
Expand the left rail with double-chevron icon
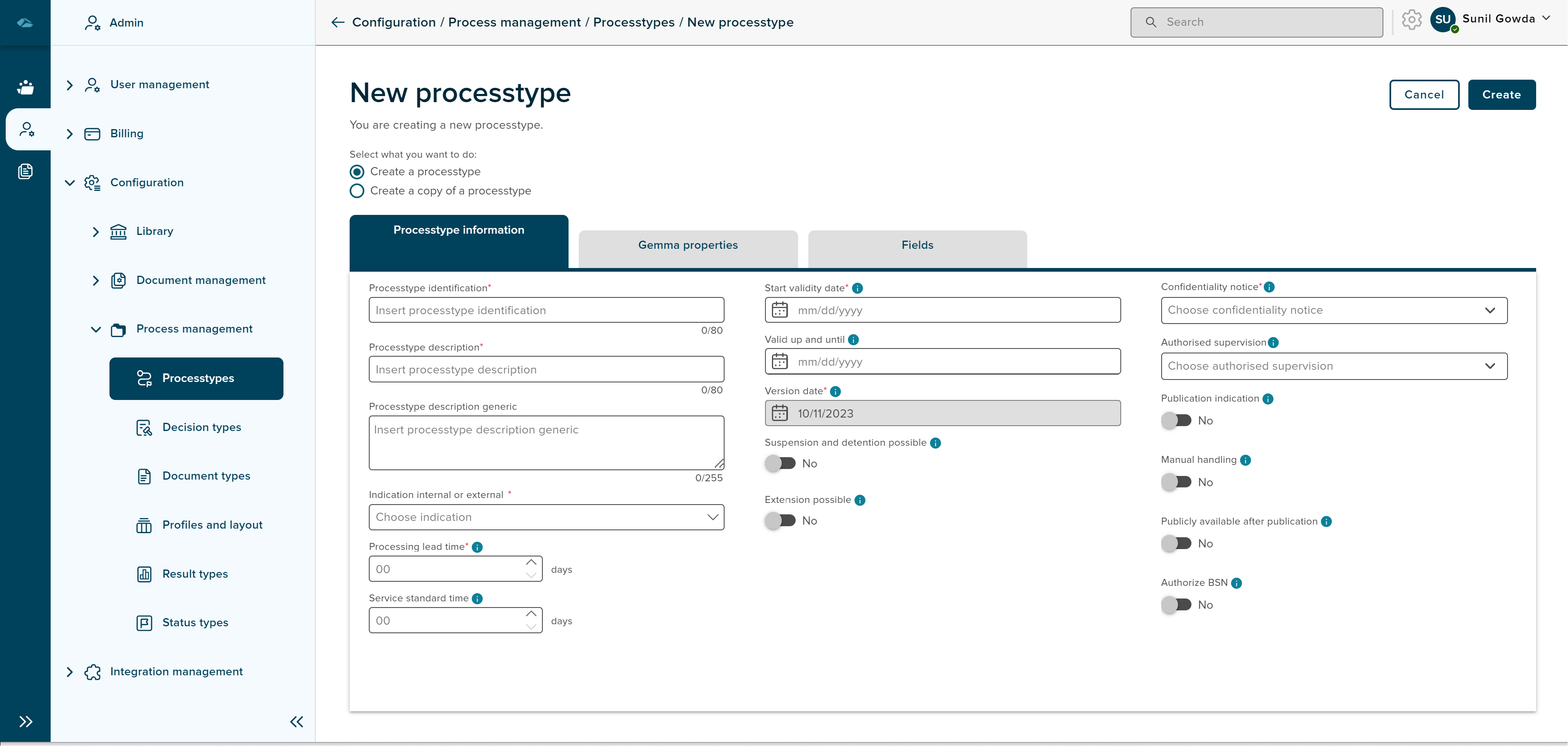coord(25,721)
